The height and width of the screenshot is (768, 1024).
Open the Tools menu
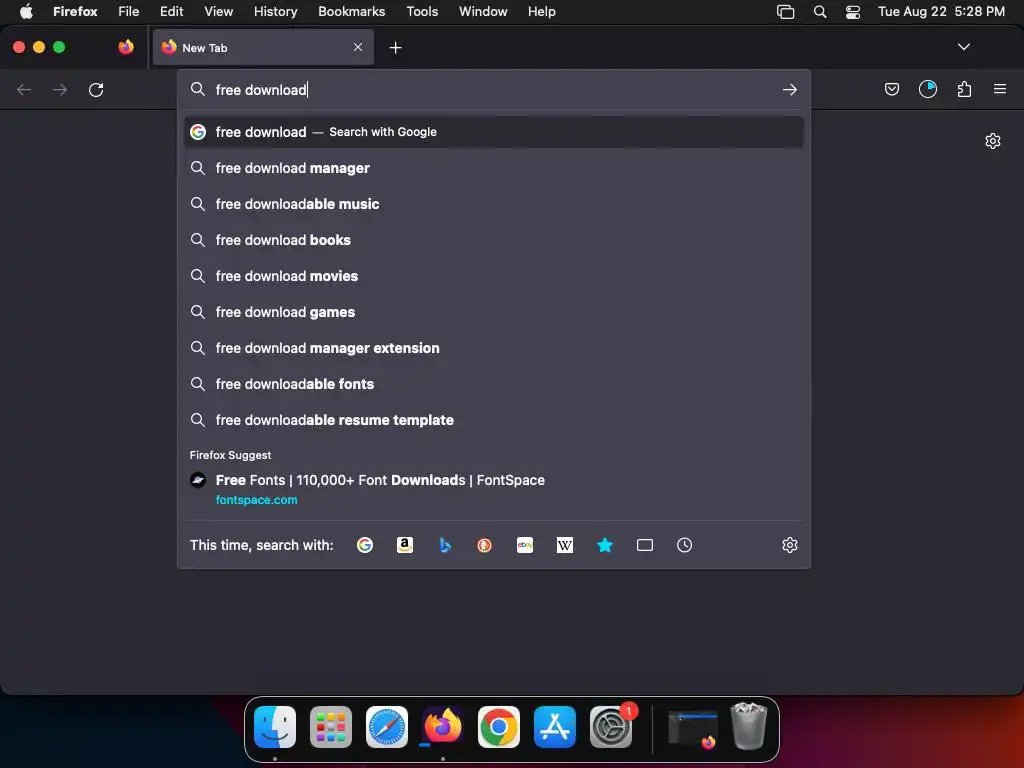pos(422,11)
